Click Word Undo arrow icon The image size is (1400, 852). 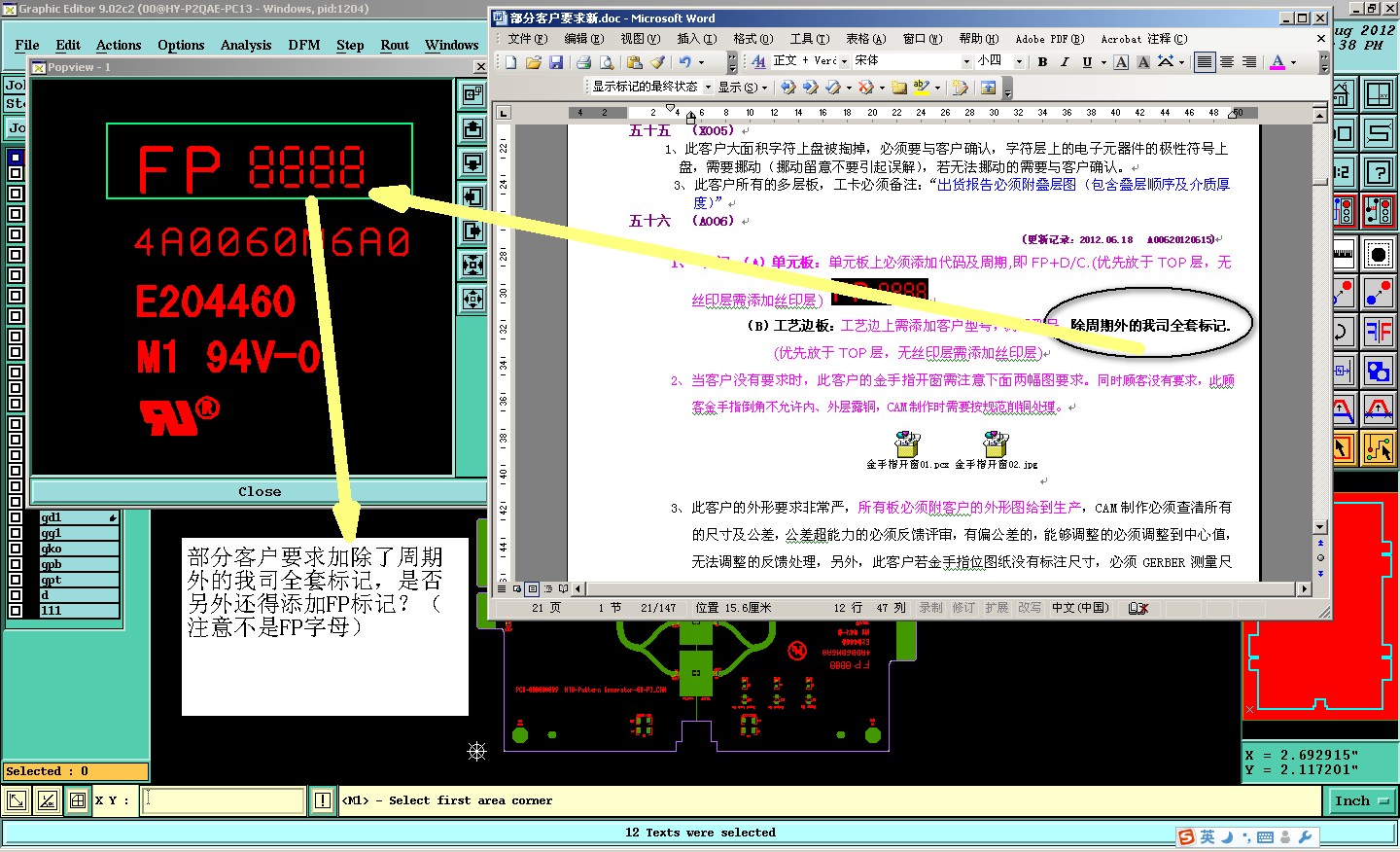pos(685,62)
